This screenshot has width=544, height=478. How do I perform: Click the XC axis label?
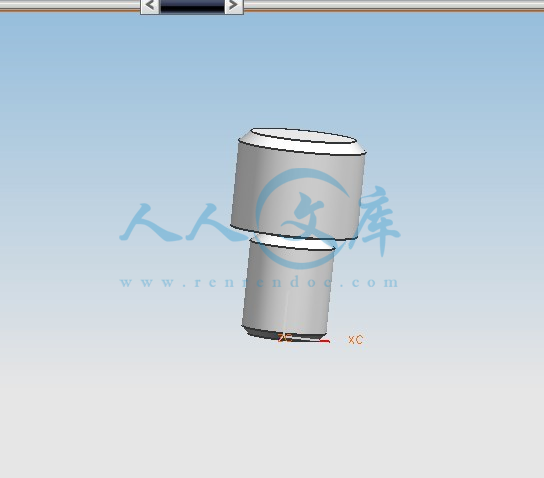click(x=356, y=340)
